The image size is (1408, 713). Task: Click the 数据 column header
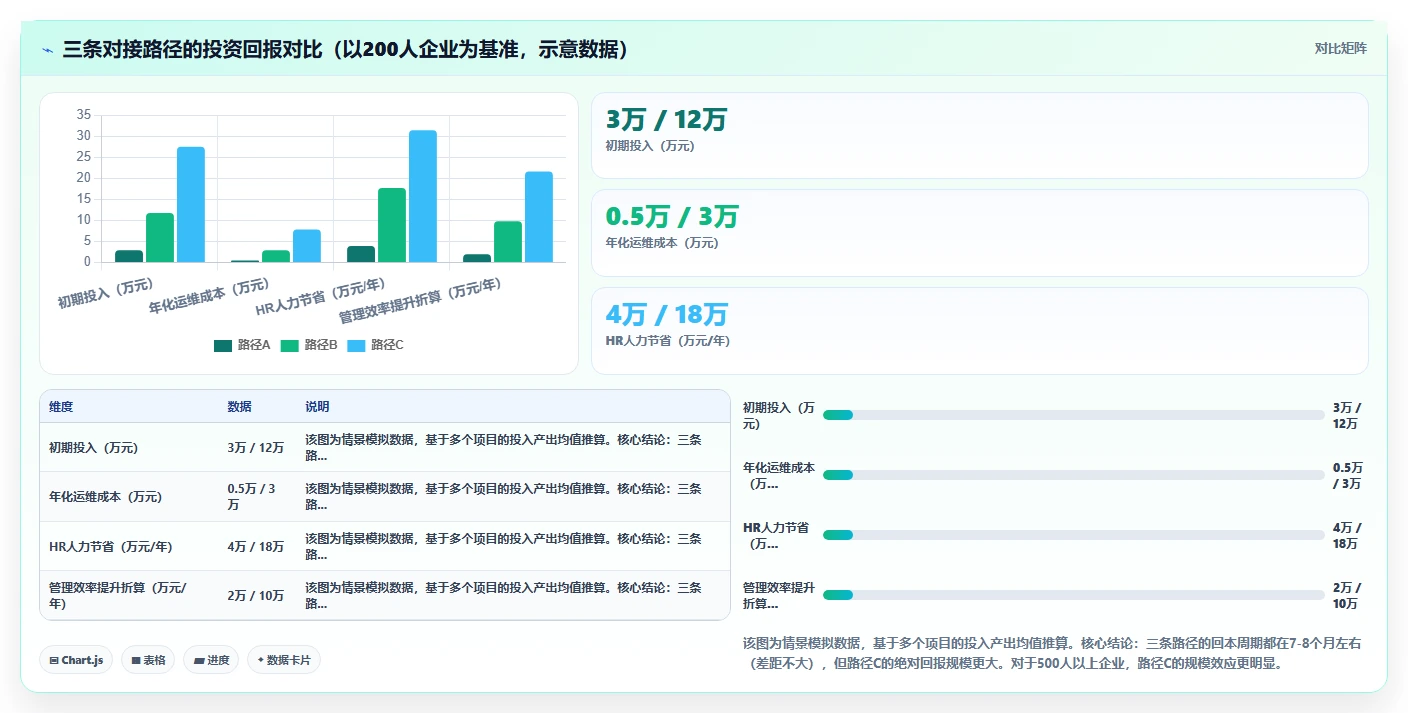258,407
